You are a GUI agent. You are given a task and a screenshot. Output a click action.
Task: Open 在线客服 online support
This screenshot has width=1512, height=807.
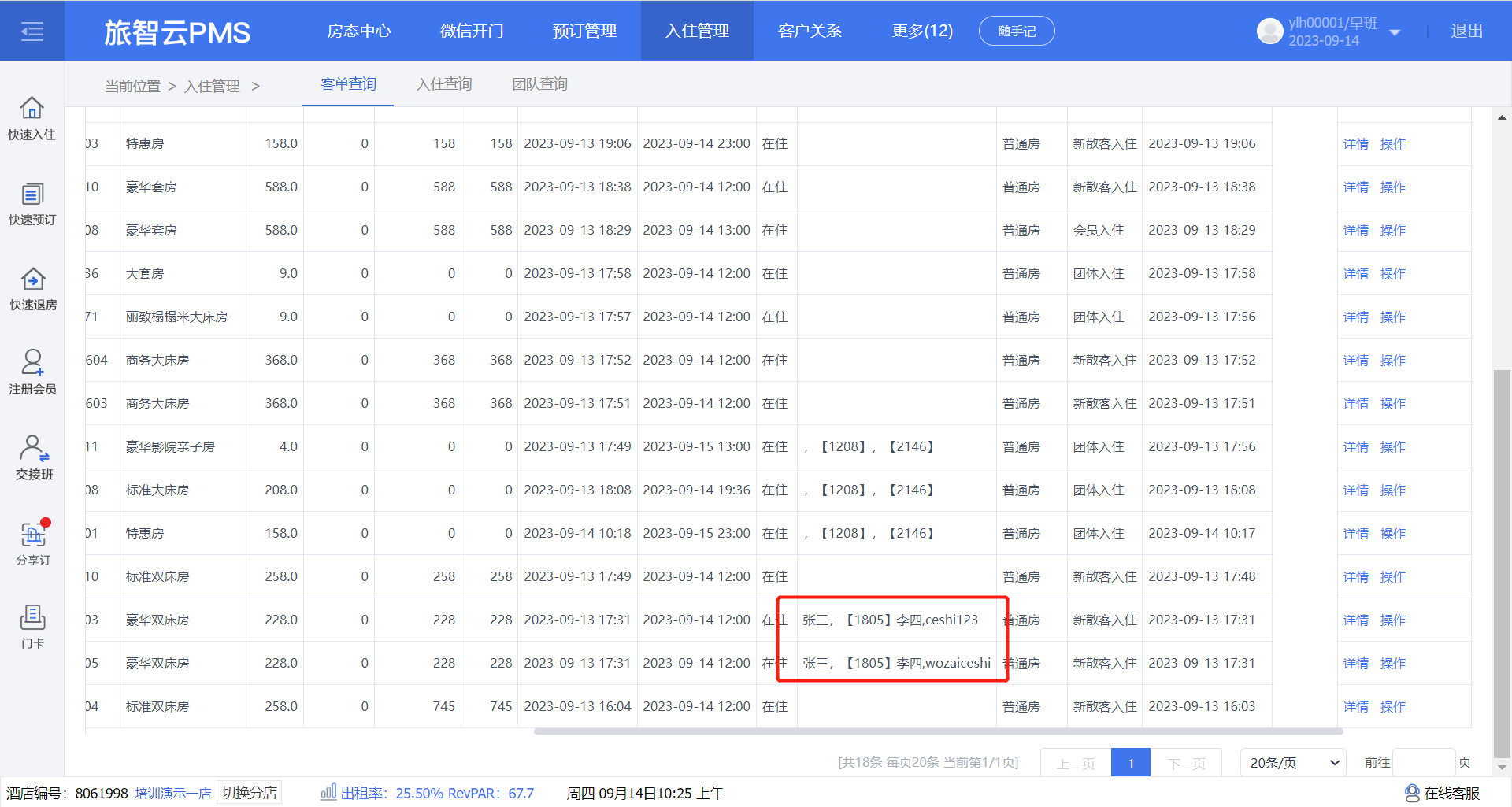click(x=1443, y=793)
